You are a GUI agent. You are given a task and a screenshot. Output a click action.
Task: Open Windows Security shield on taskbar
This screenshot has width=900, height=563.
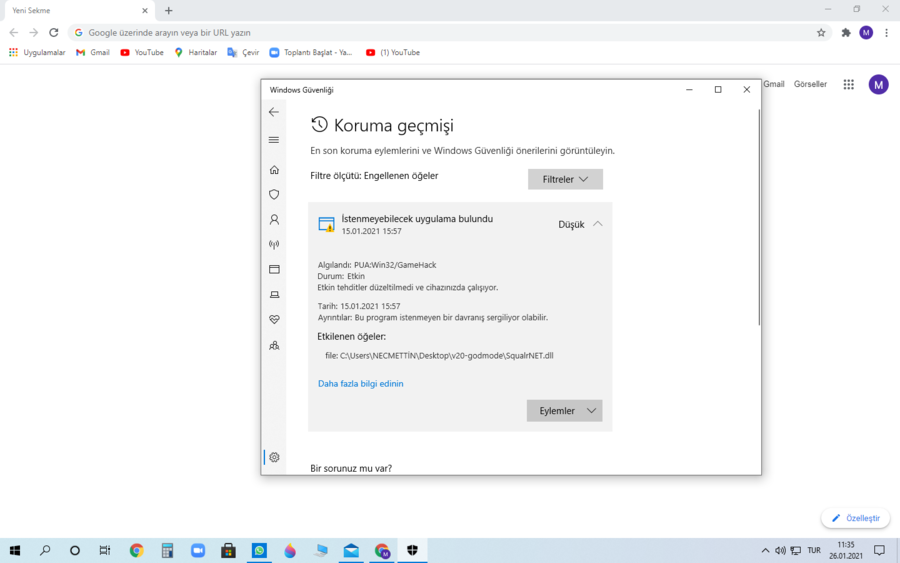point(412,550)
